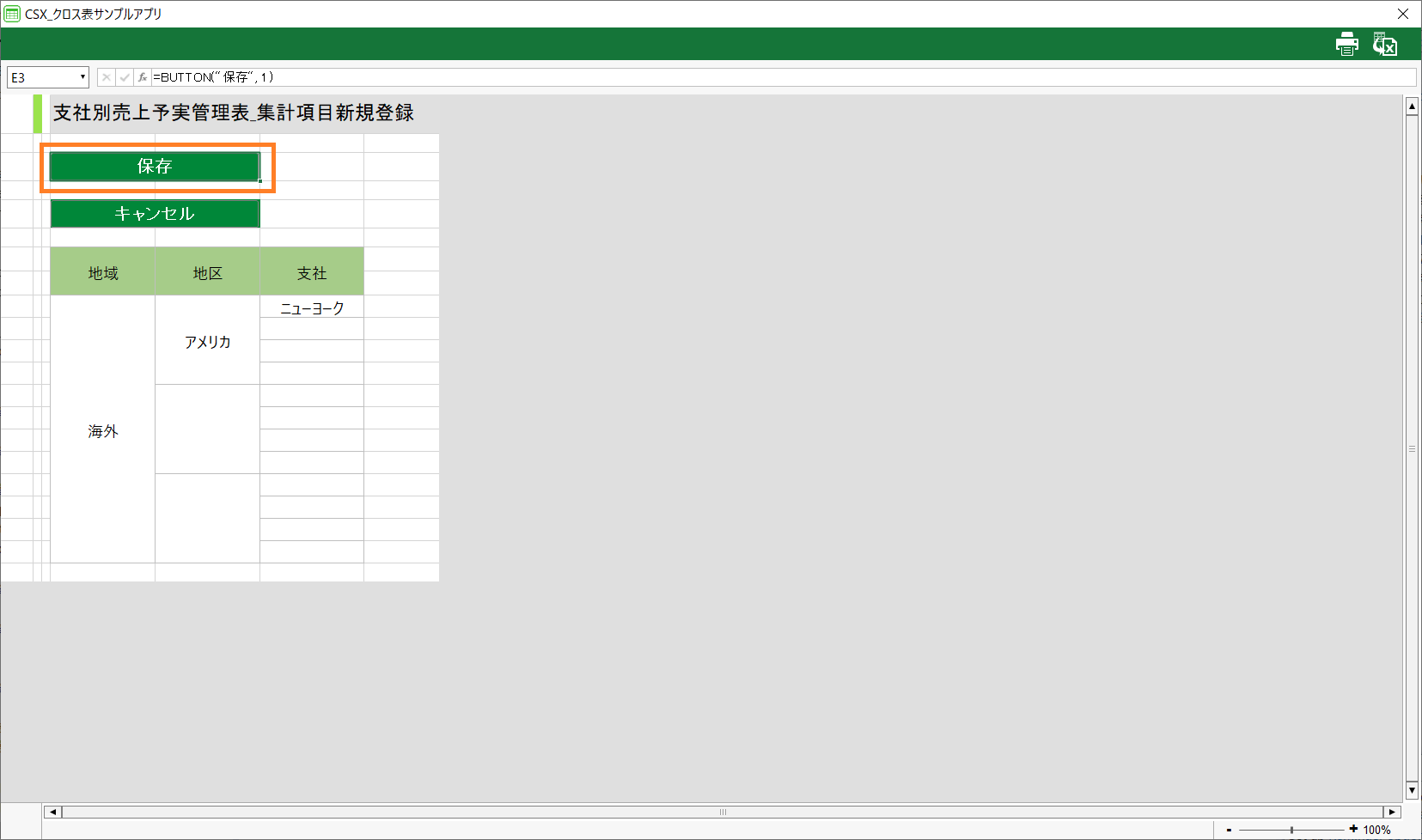The height and width of the screenshot is (840, 1422).
Task: Click the horizontal scrollbar right arrow
Action: tap(1392, 812)
